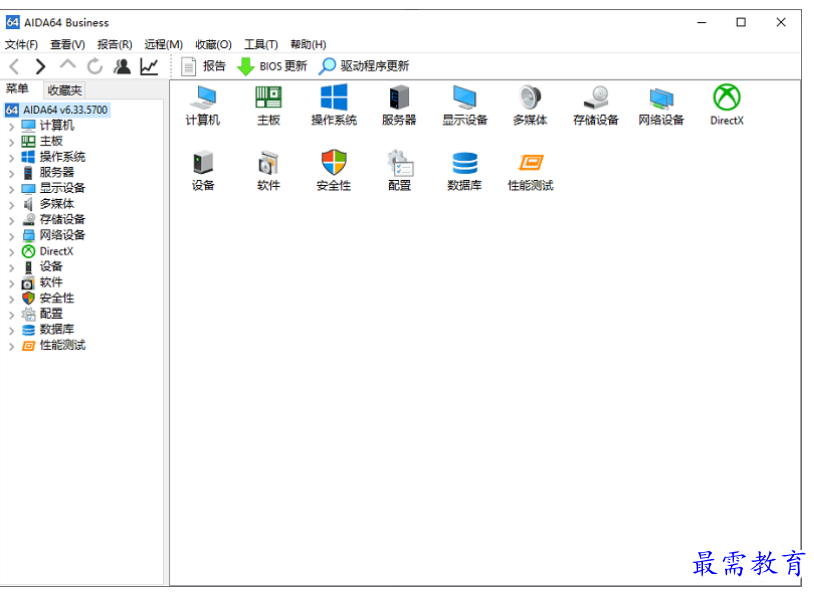Open the 网络设备 icon in main pane
814x595 pixels.
pos(661,105)
